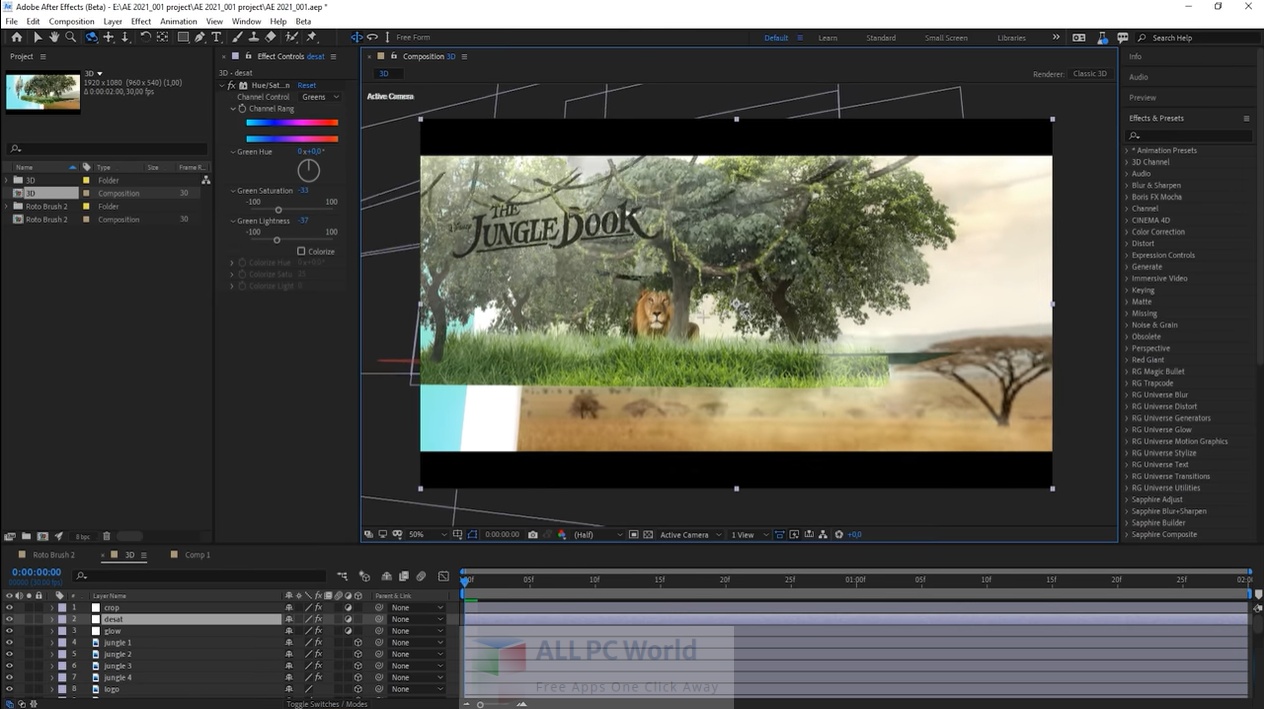Select the Type text tool
Viewport: 1264px width, 709px height.
pyautogui.click(x=216, y=37)
